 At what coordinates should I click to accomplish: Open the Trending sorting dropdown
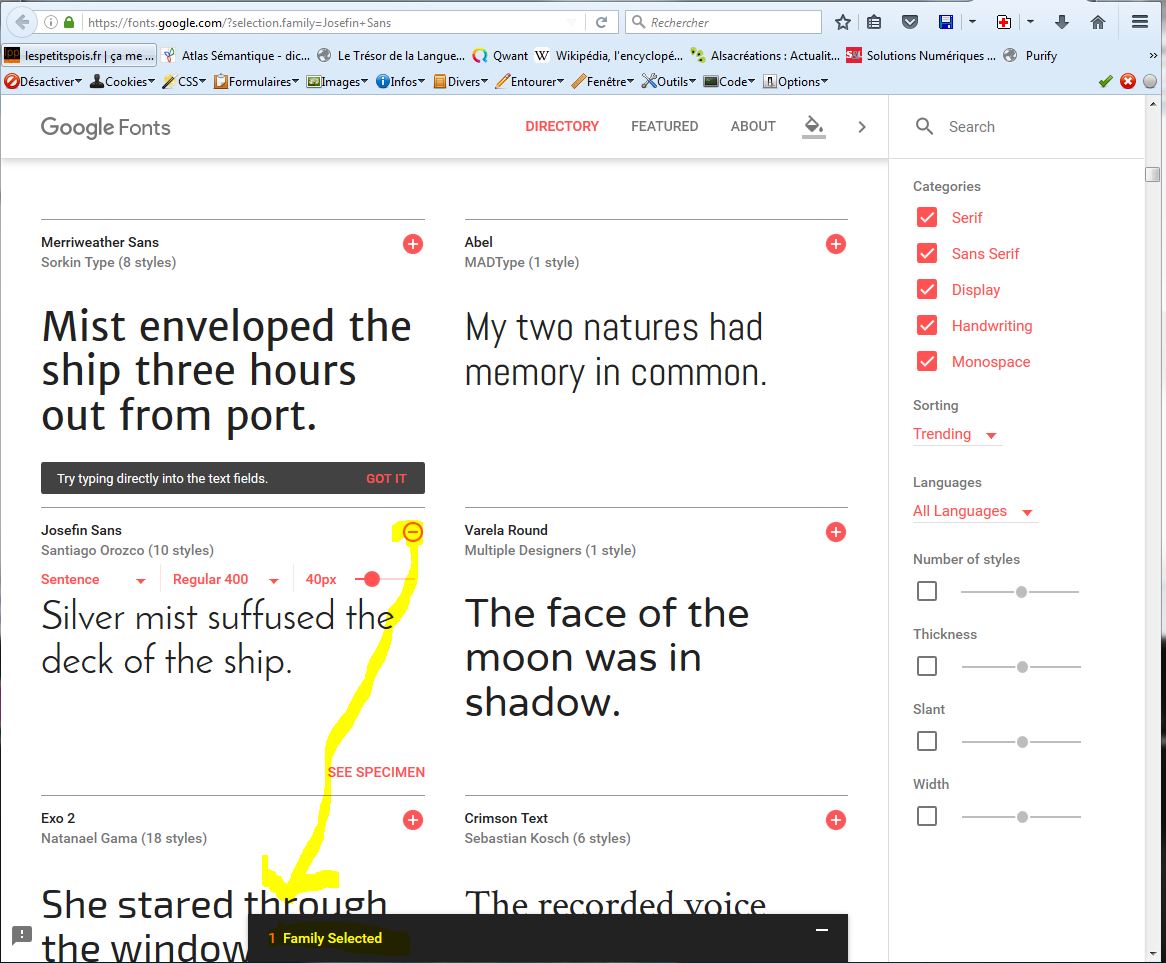pyautogui.click(x=955, y=434)
